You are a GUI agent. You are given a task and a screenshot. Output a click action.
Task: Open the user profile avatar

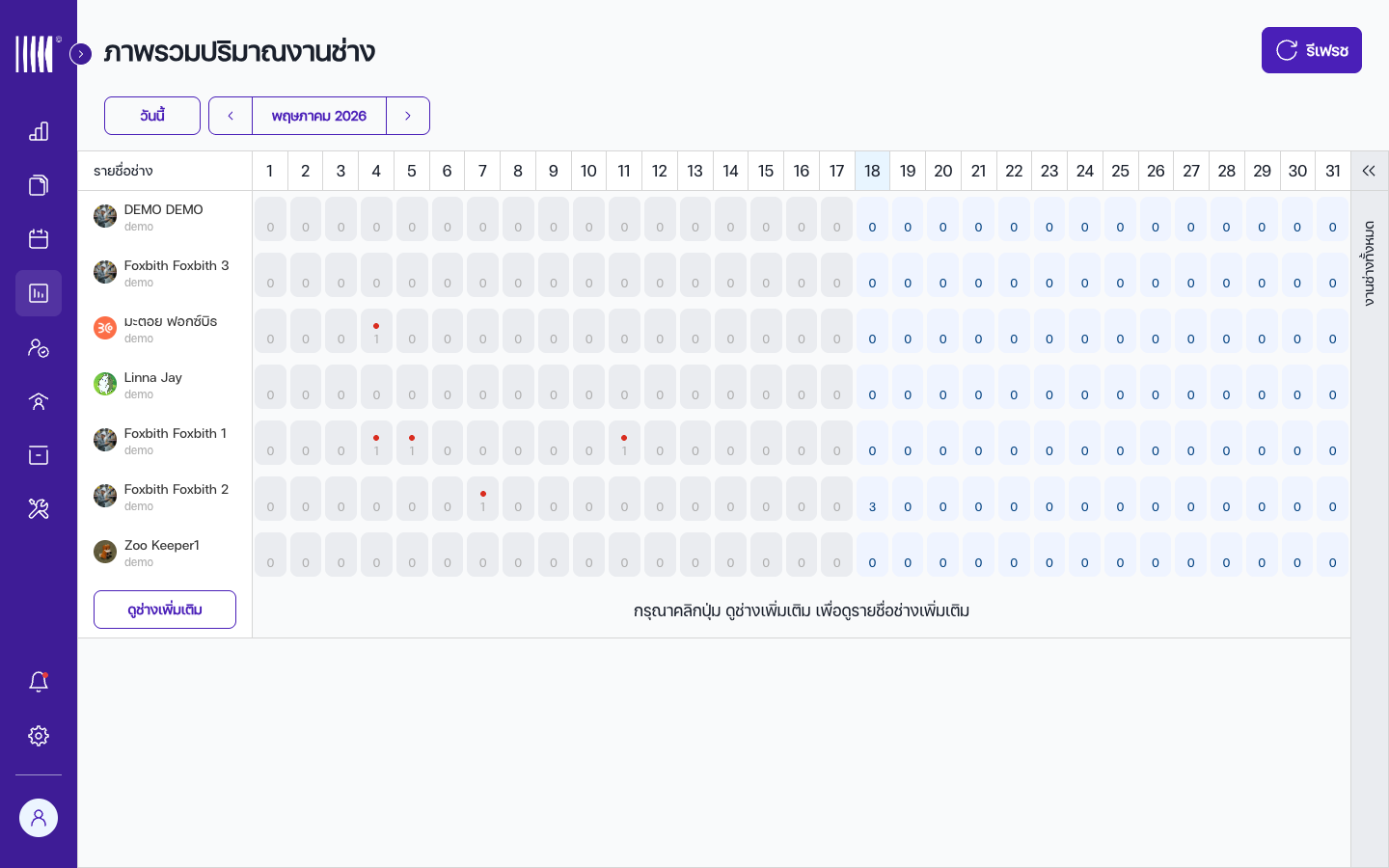click(39, 818)
